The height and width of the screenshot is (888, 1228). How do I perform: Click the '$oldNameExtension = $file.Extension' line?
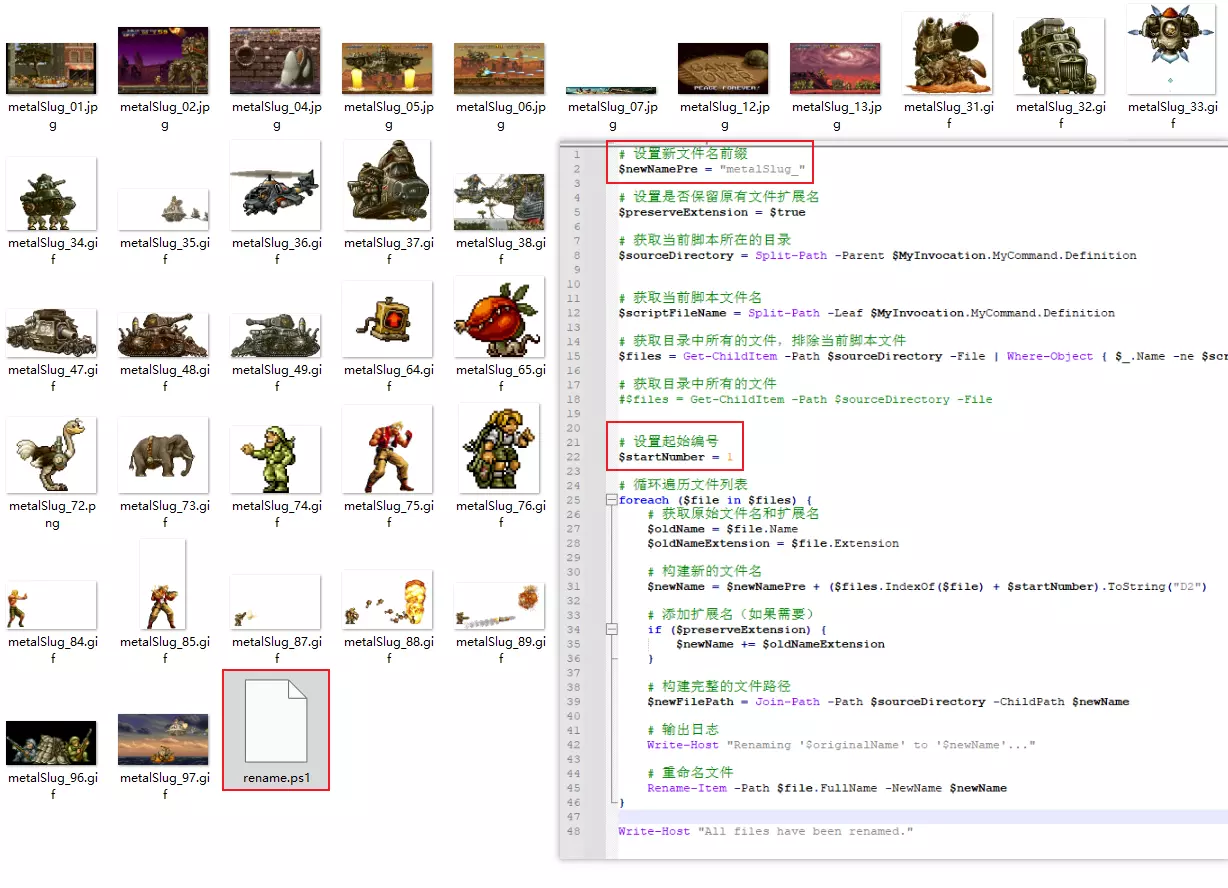click(772, 543)
